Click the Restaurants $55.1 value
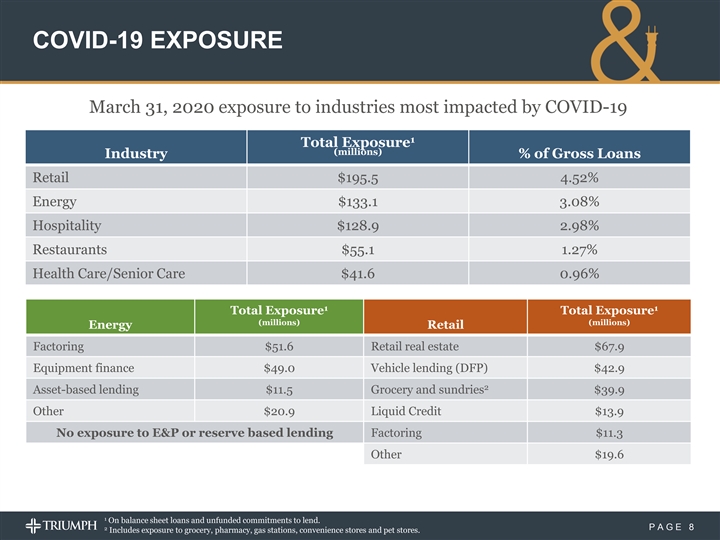The height and width of the screenshot is (540, 720). click(359, 248)
